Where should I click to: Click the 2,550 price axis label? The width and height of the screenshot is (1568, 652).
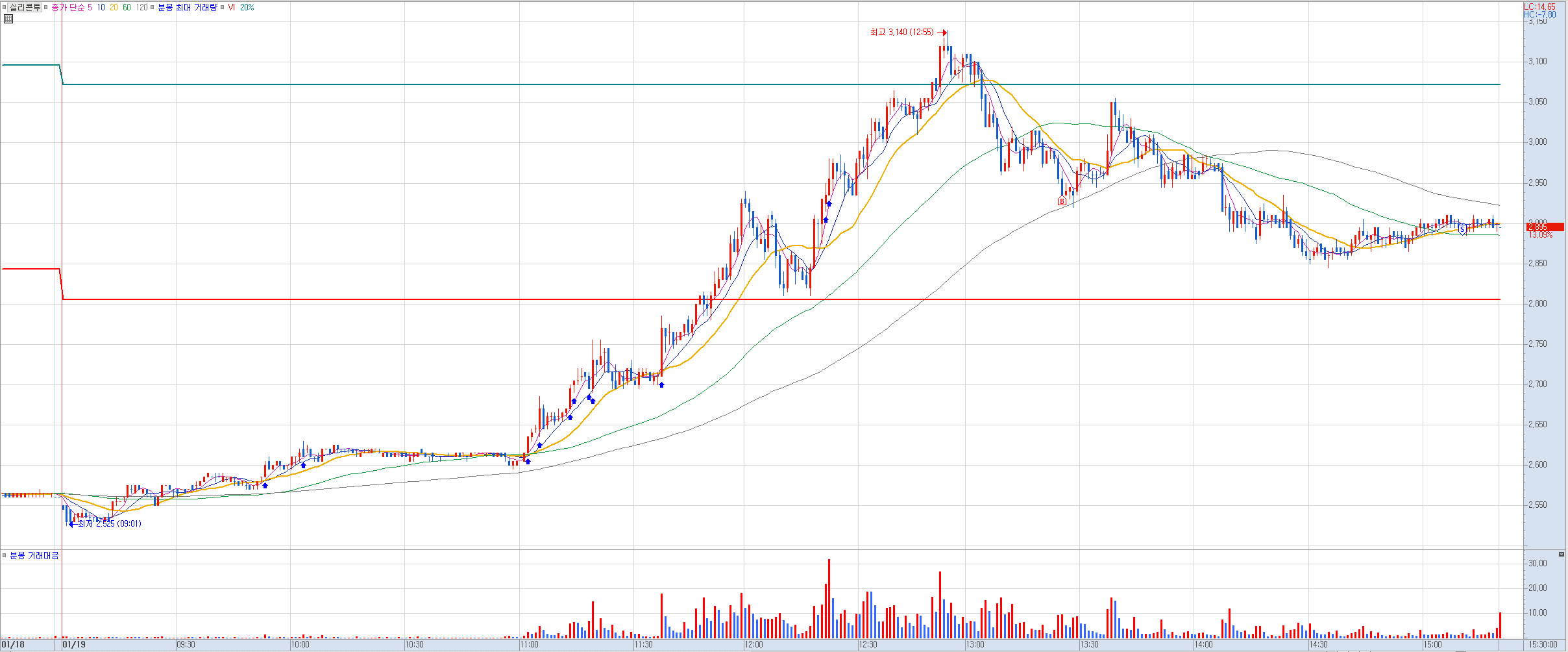click(x=1537, y=505)
